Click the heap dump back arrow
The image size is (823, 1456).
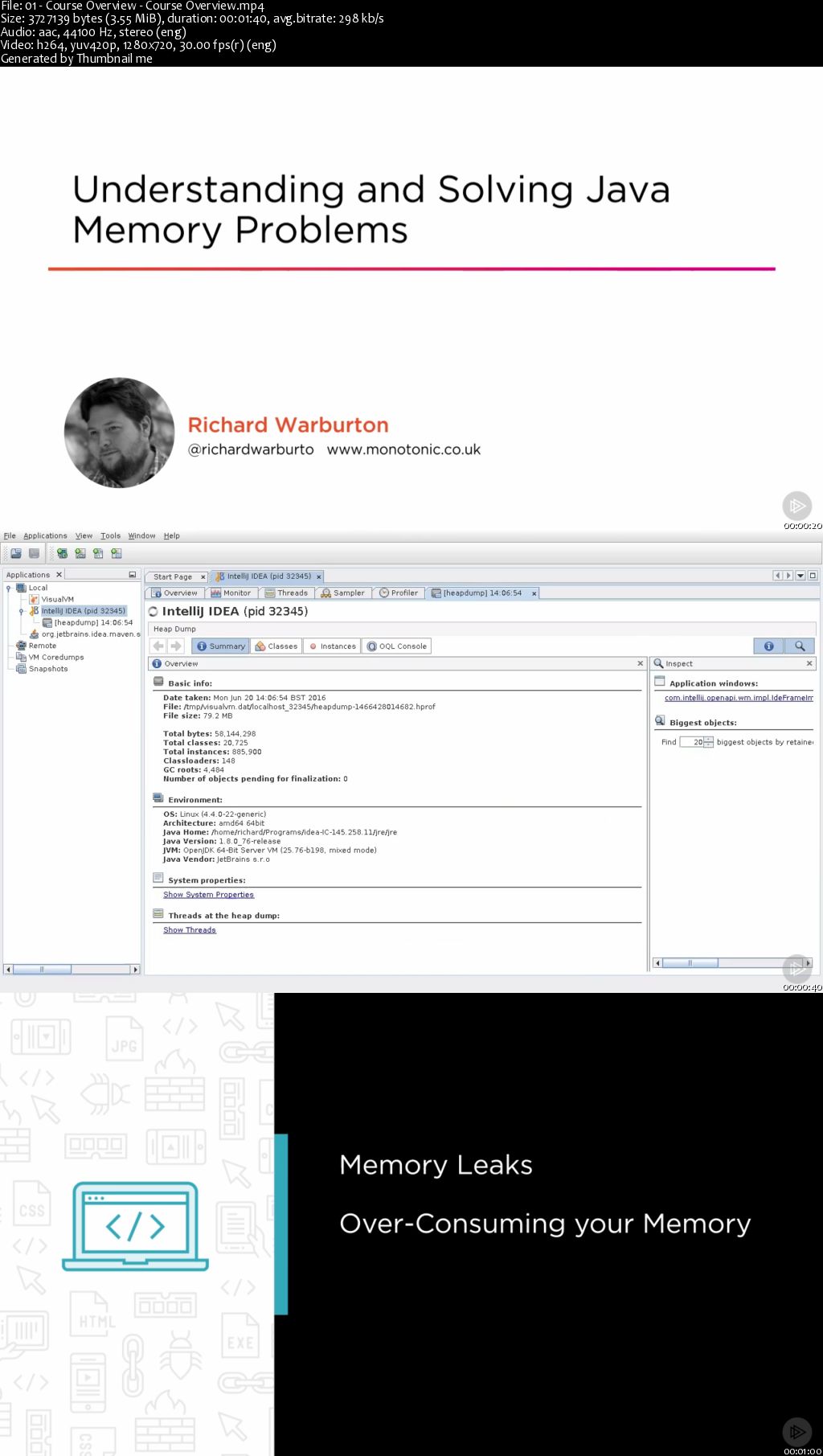pyautogui.click(x=158, y=646)
